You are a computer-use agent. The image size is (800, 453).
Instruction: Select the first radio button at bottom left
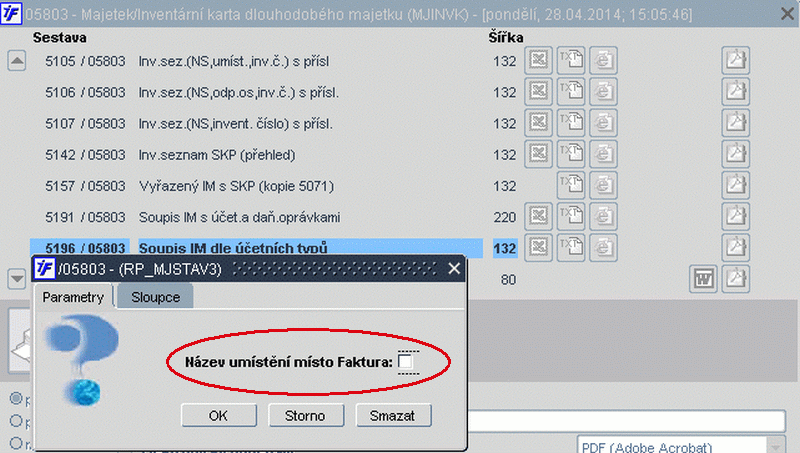(x=16, y=397)
